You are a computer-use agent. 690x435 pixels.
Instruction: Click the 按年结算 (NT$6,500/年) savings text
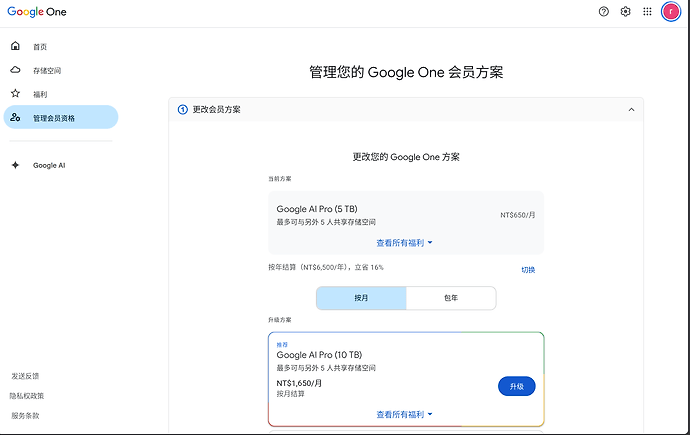click(326, 267)
